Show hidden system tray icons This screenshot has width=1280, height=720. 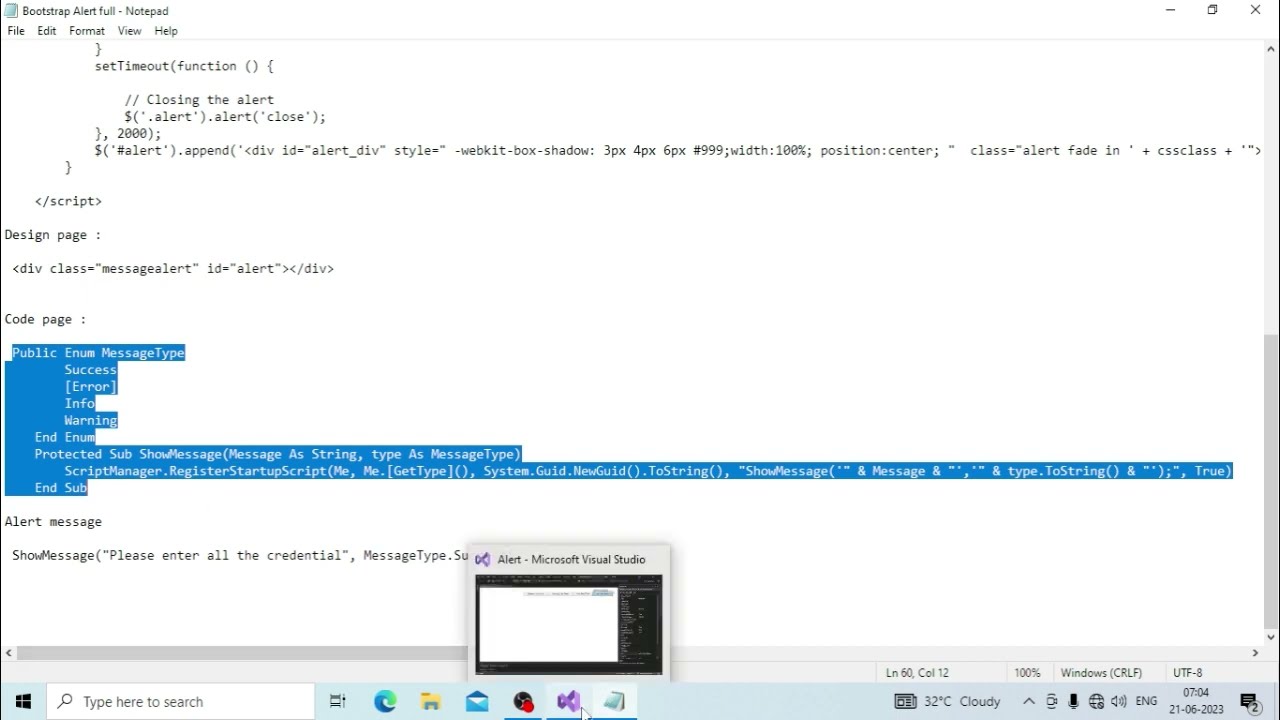[x=1028, y=701]
